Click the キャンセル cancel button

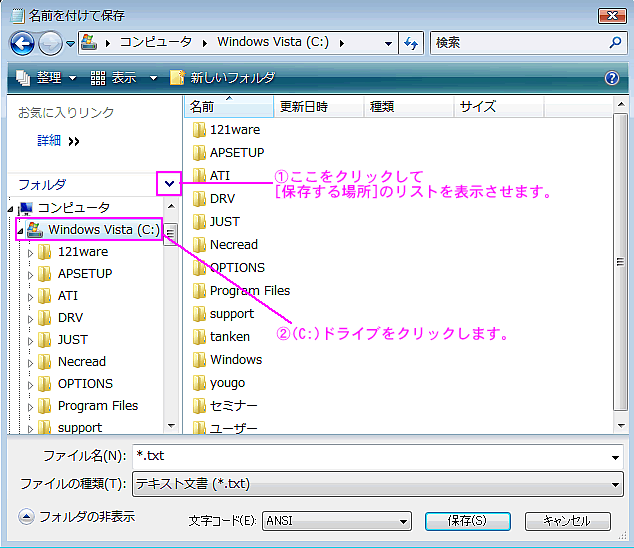[x=567, y=521]
